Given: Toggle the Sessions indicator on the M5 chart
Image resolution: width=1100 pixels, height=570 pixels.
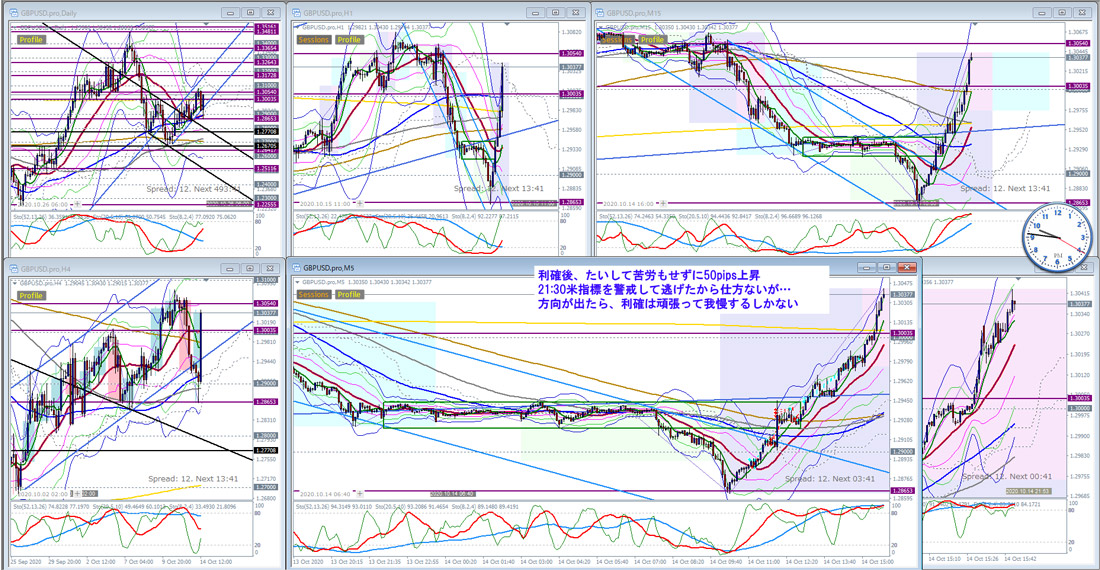Looking at the screenshot, I should (x=313, y=294).
